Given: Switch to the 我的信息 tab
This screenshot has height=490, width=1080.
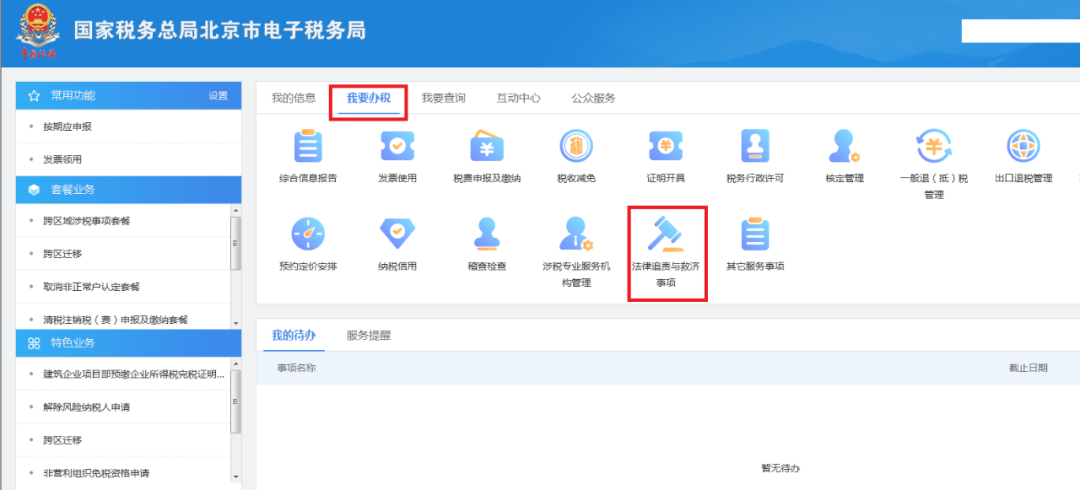Looking at the screenshot, I should pos(293,98).
